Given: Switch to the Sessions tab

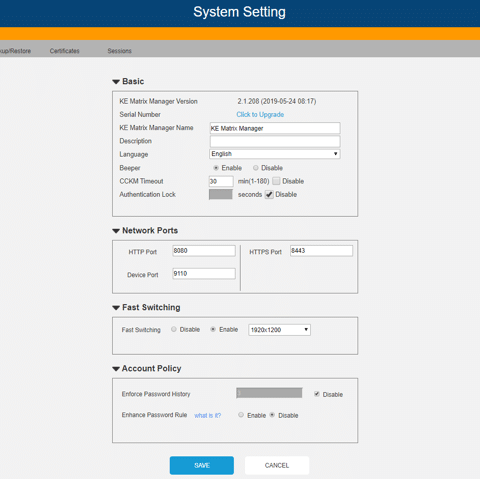Looking at the screenshot, I should [119, 51].
